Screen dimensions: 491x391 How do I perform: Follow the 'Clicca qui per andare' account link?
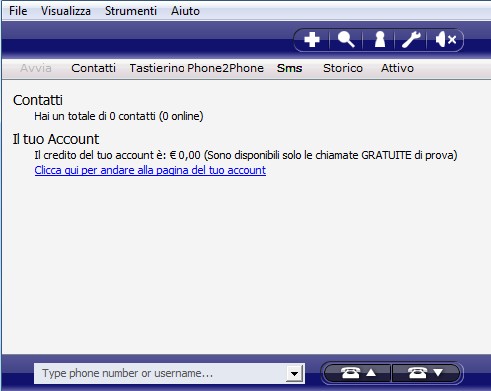point(150,170)
